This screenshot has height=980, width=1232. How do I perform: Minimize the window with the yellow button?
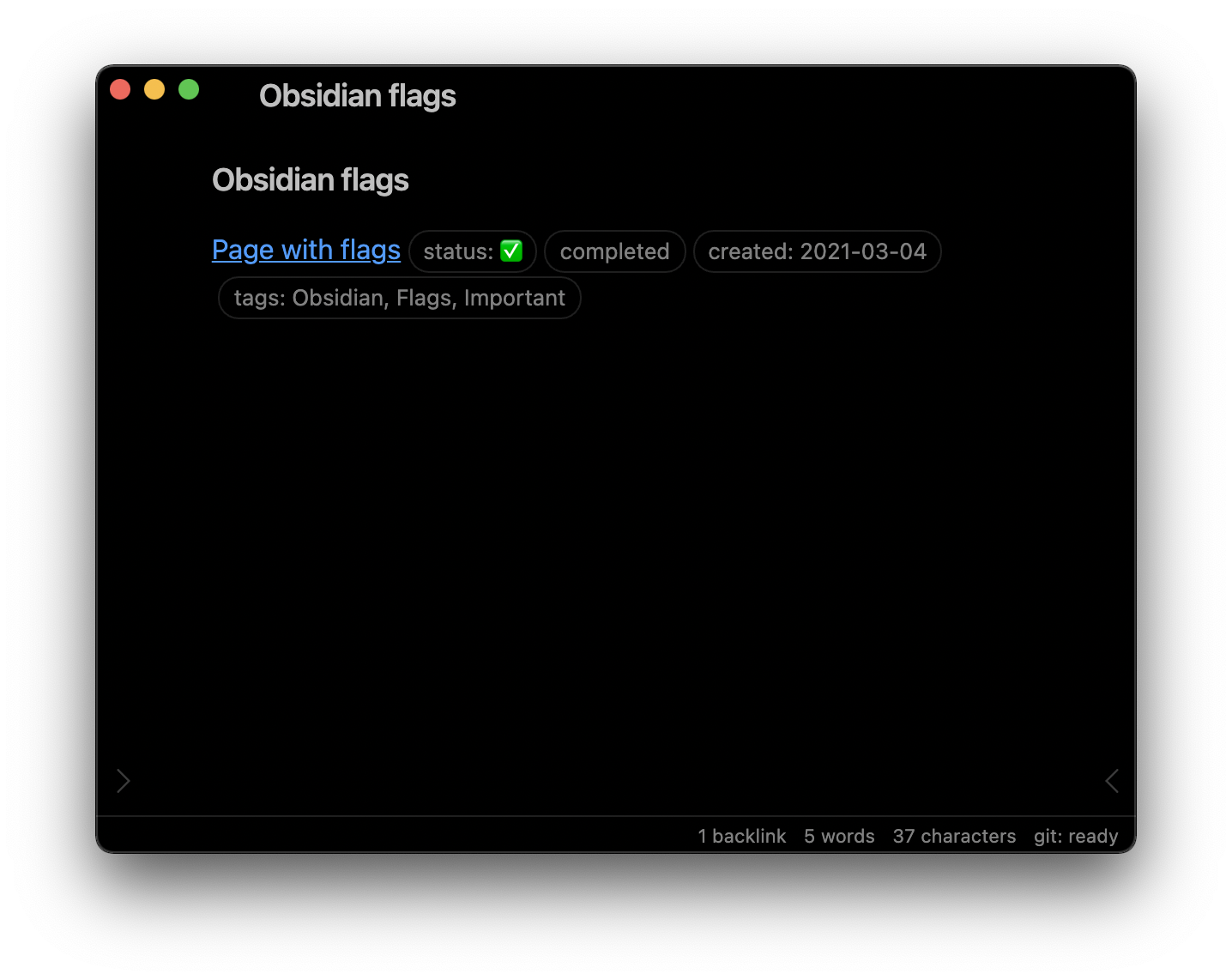click(x=154, y=89)
